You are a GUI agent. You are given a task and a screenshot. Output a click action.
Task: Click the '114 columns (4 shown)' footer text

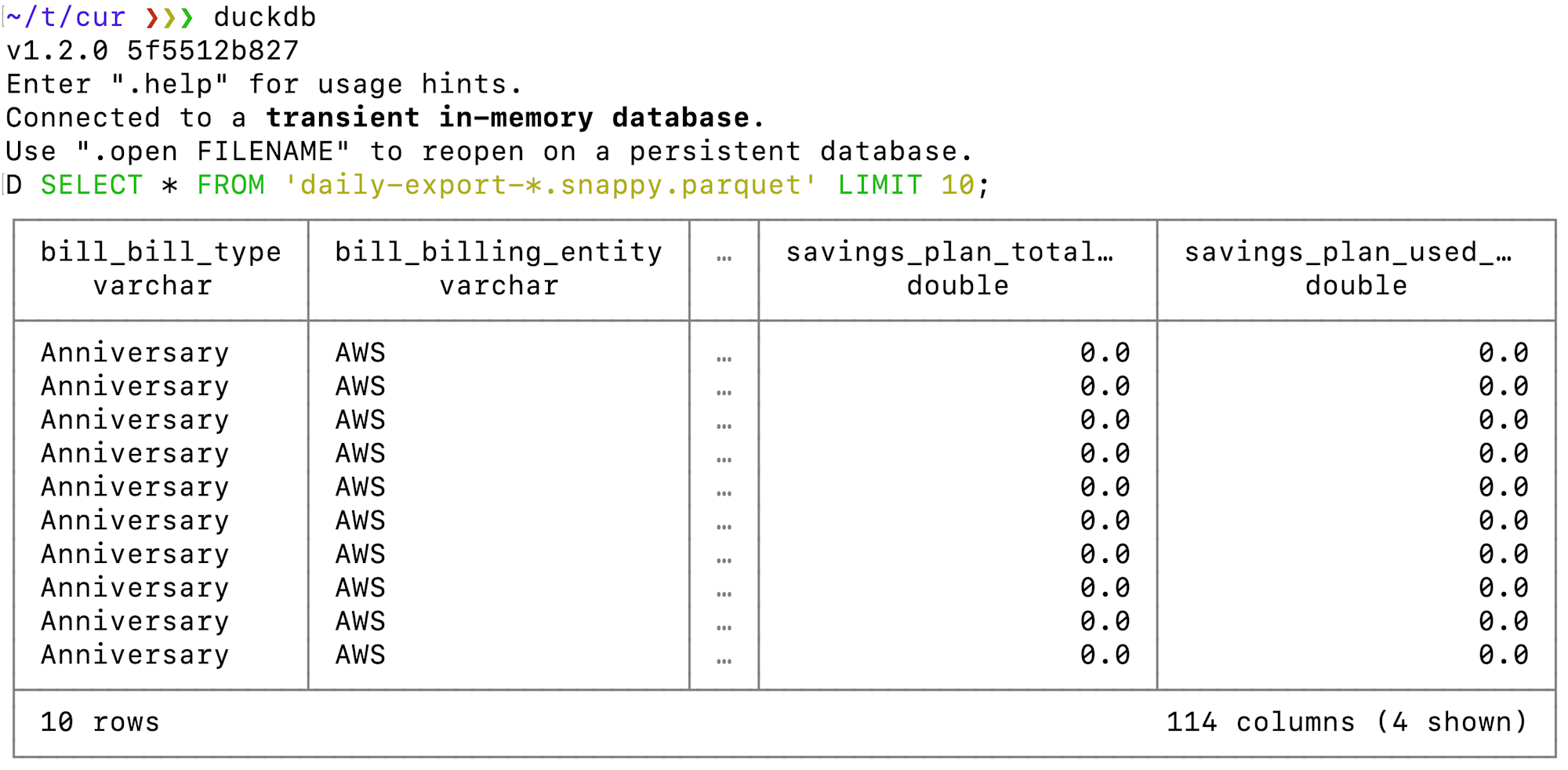(1347, 722)
